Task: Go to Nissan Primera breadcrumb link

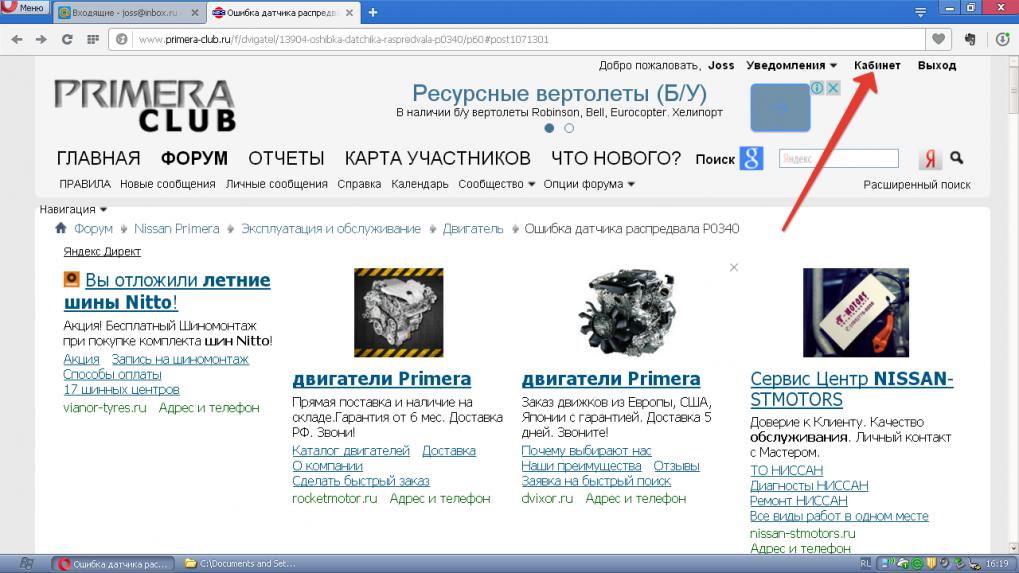Action: pyautogui.click(x=176, y=229)
